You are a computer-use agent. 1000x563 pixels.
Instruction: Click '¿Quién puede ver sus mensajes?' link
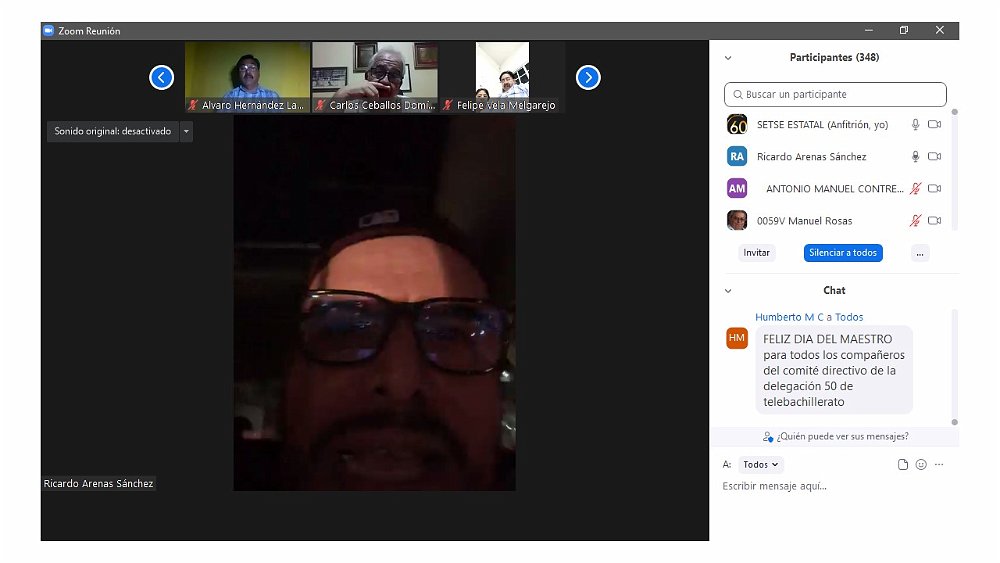pos(835,437)
